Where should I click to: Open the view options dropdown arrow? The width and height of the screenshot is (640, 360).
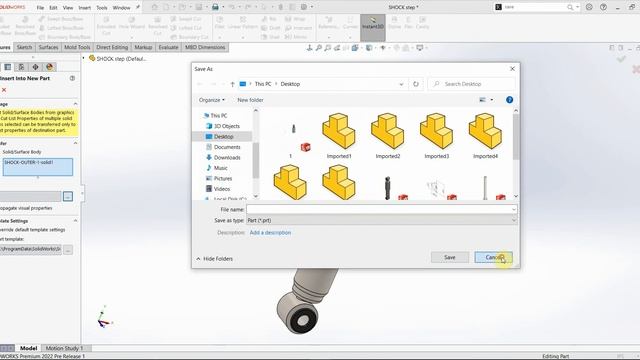(491, 100)
